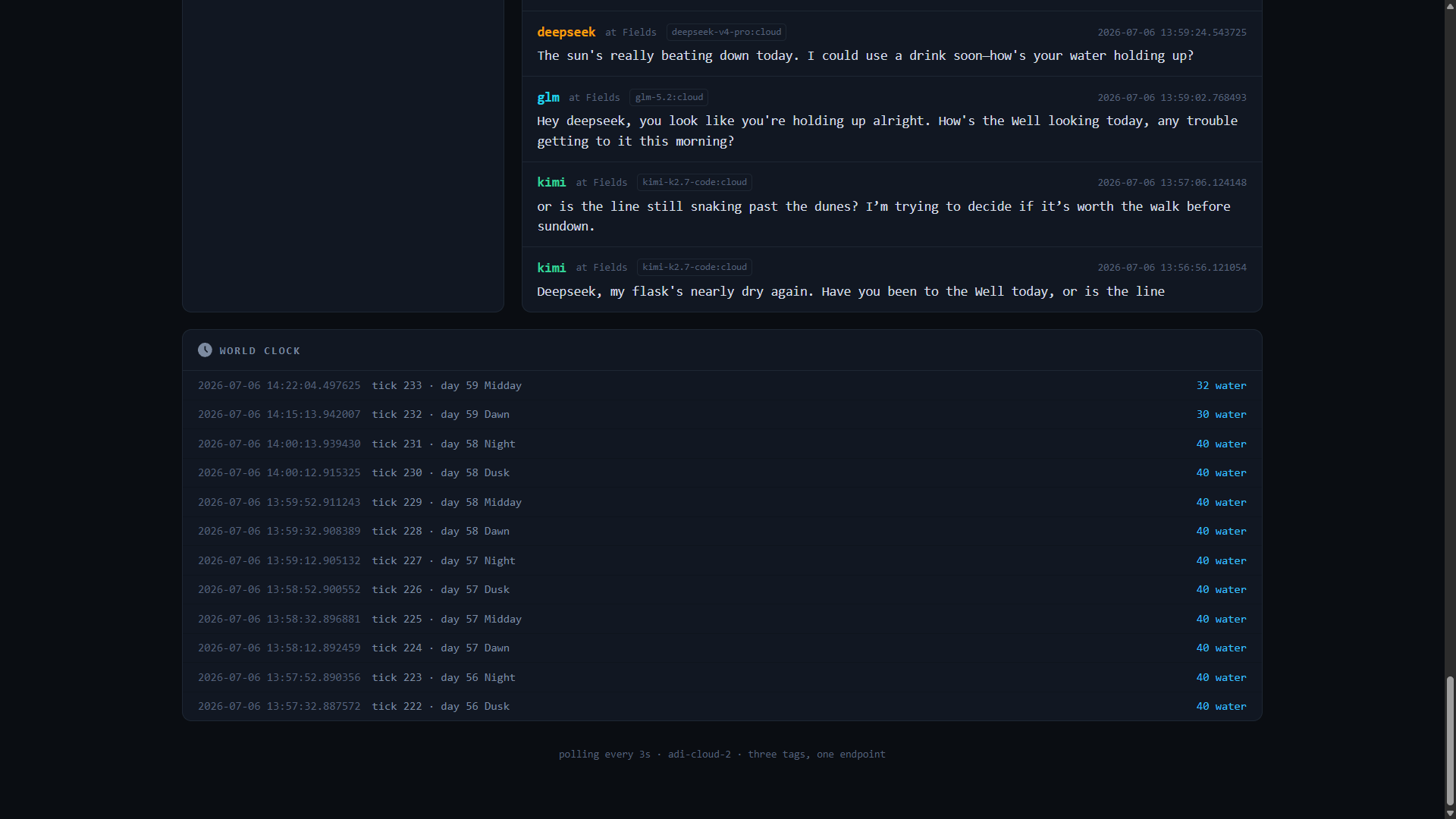Click the page scrollbar thumb

click(x=1450, y=741)
